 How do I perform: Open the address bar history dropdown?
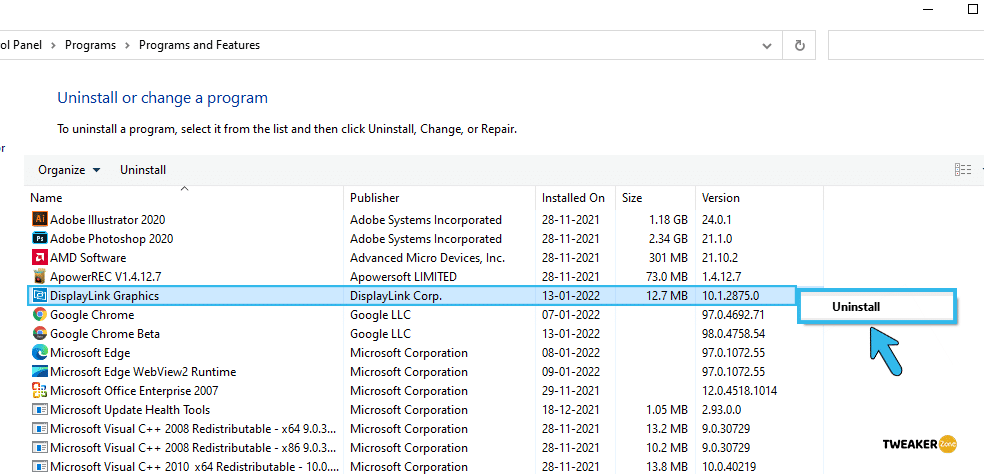(x=766, y=45)
